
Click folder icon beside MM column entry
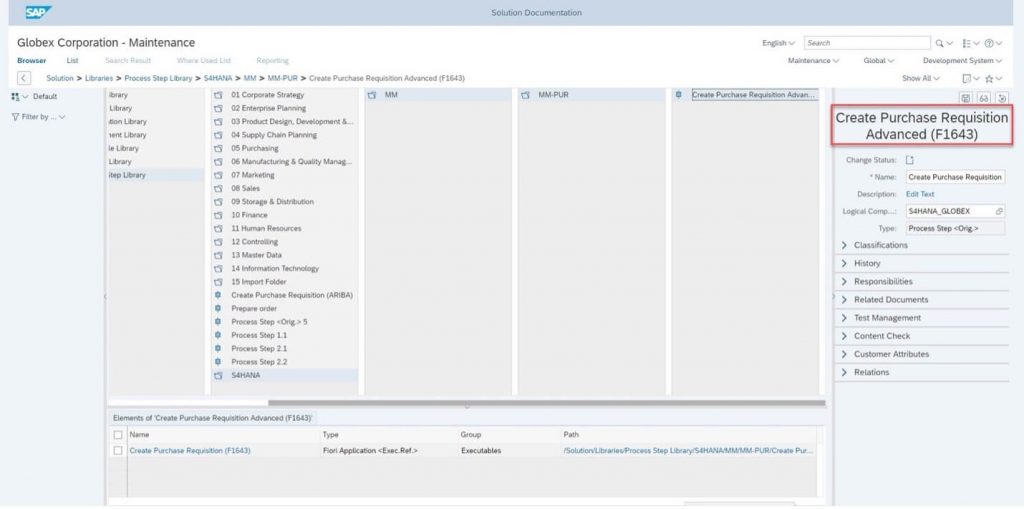[x=372, y=95]
